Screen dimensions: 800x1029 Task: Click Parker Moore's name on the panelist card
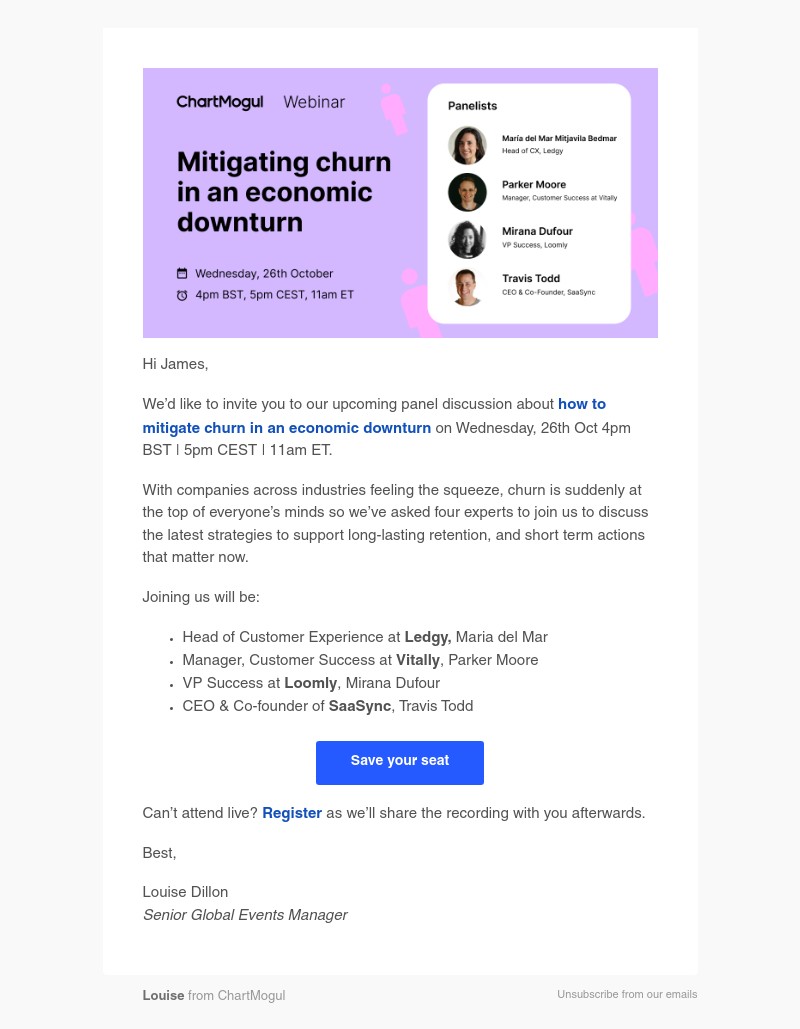click(x=534, y=185)
